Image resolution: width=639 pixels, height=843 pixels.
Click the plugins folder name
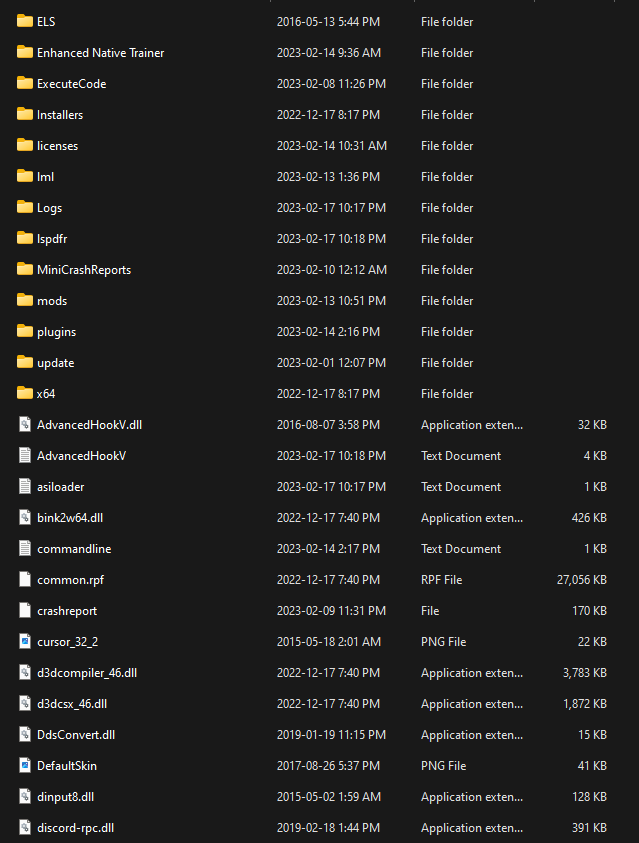56,332
